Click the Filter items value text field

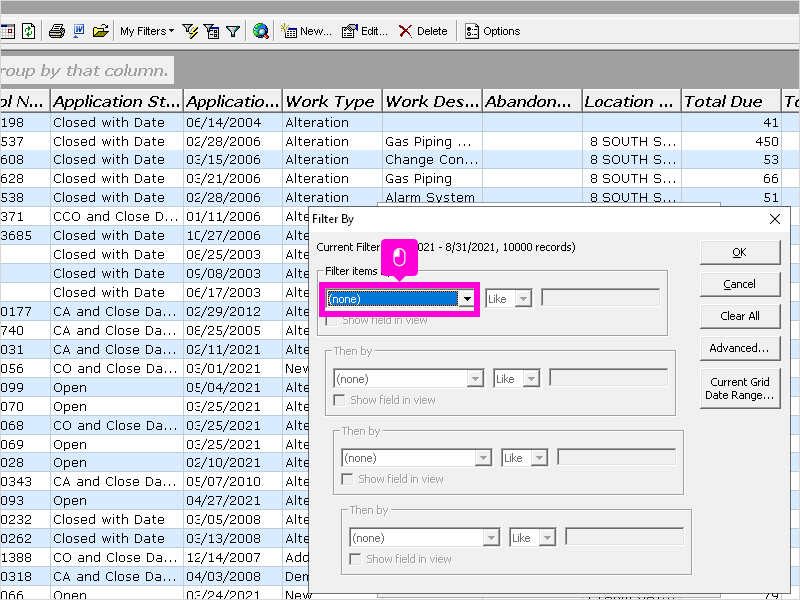coord(601,298)
